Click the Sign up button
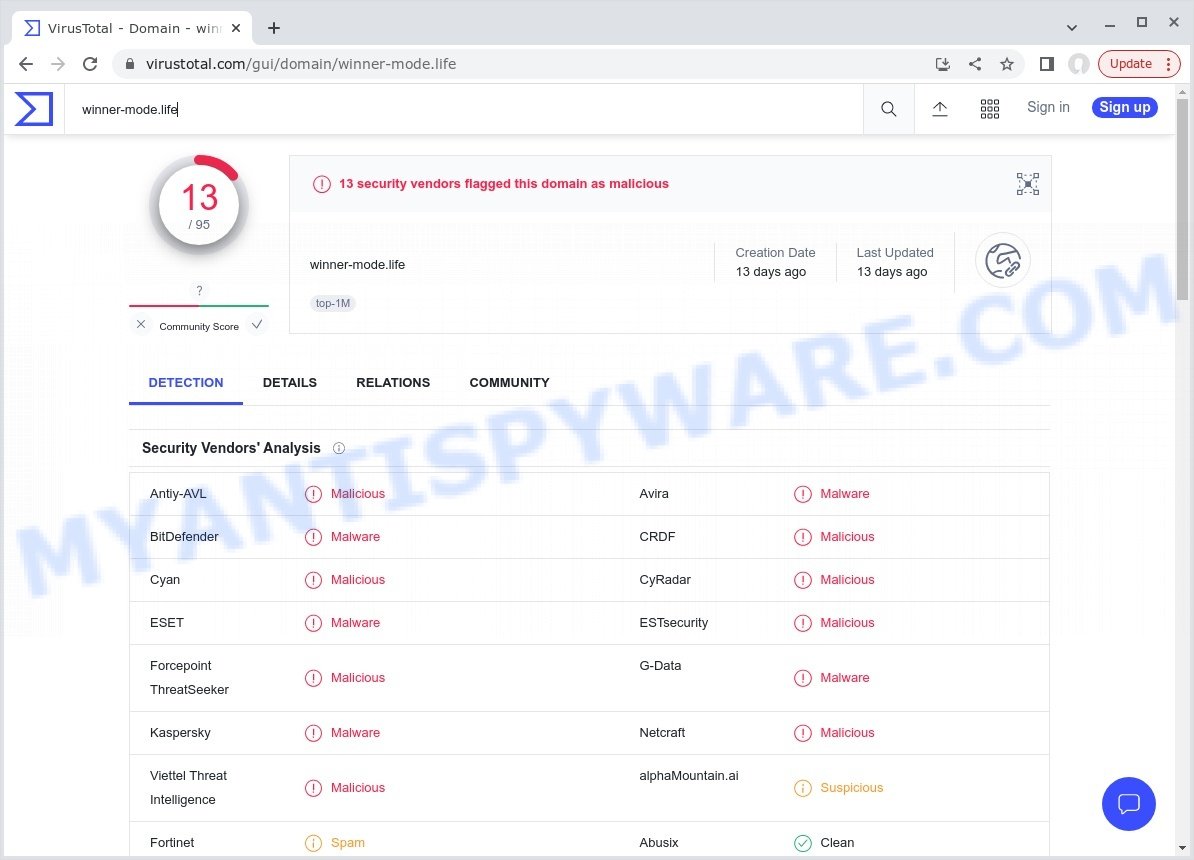Screen dimensions: 1194x860 pyautogui.click(x=1125, y=107)
